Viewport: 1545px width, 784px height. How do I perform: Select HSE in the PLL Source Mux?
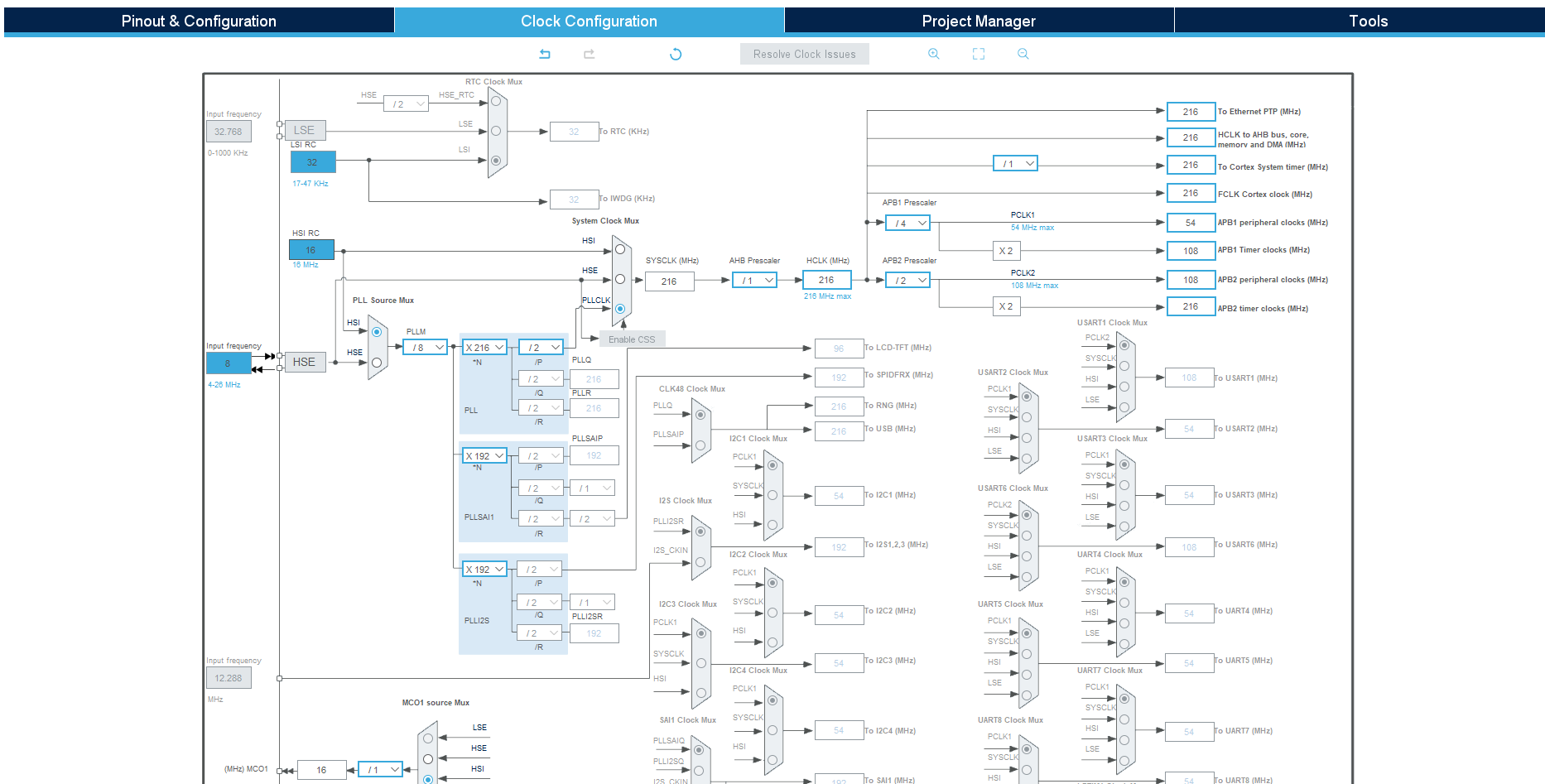click(x=377, y=363)
